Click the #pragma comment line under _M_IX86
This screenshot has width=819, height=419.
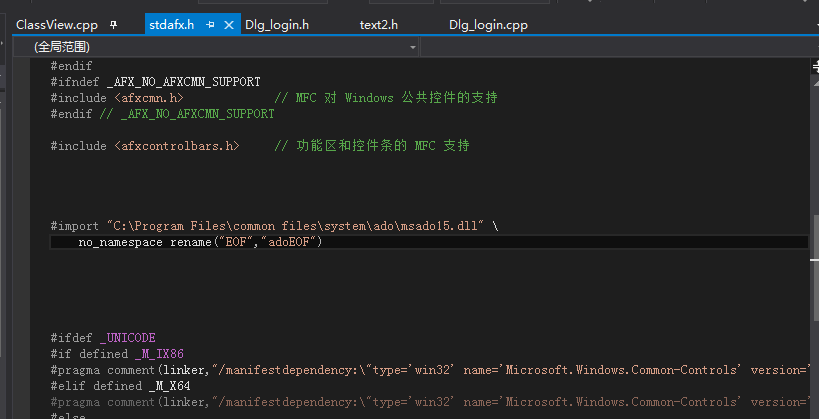point(431,370)
